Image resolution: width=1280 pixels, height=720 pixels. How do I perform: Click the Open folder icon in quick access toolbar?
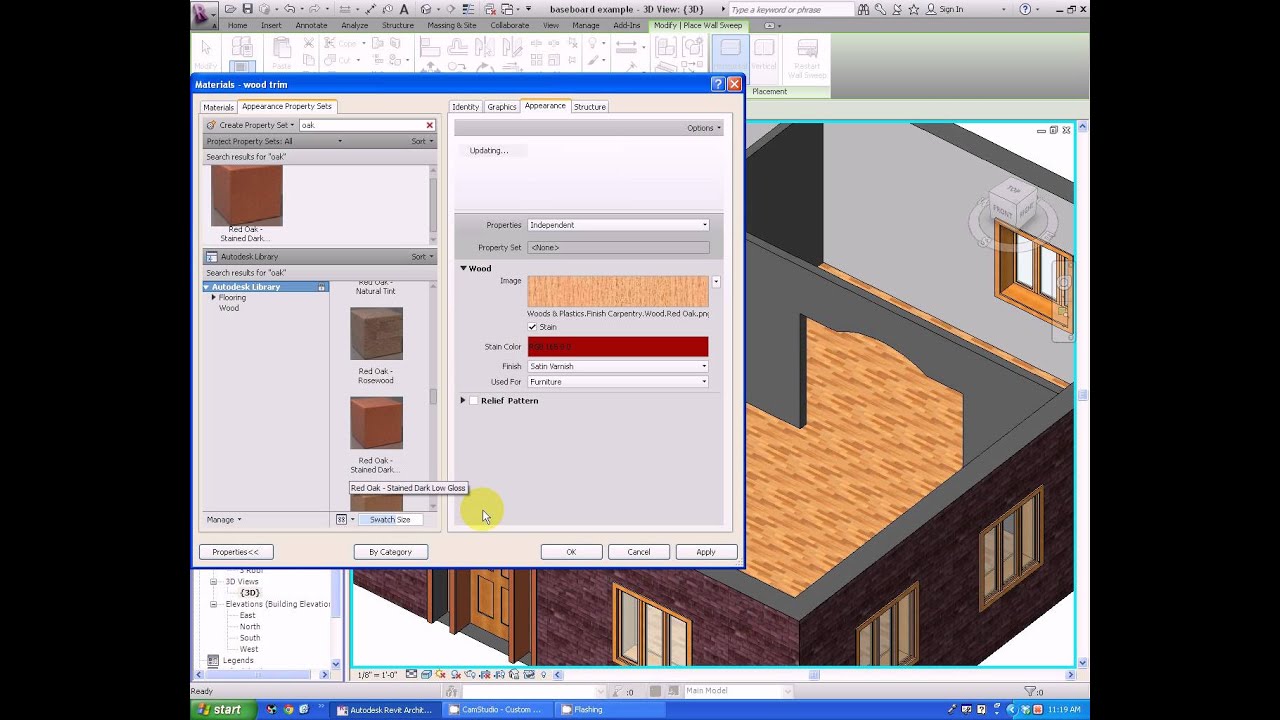coord(230,9)
